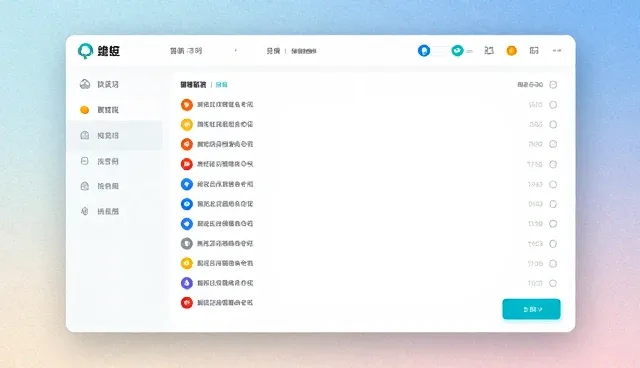Select the radio circle of the gray-icon row
This screenshot has width=640, height=368.
[x=553, y=244]
